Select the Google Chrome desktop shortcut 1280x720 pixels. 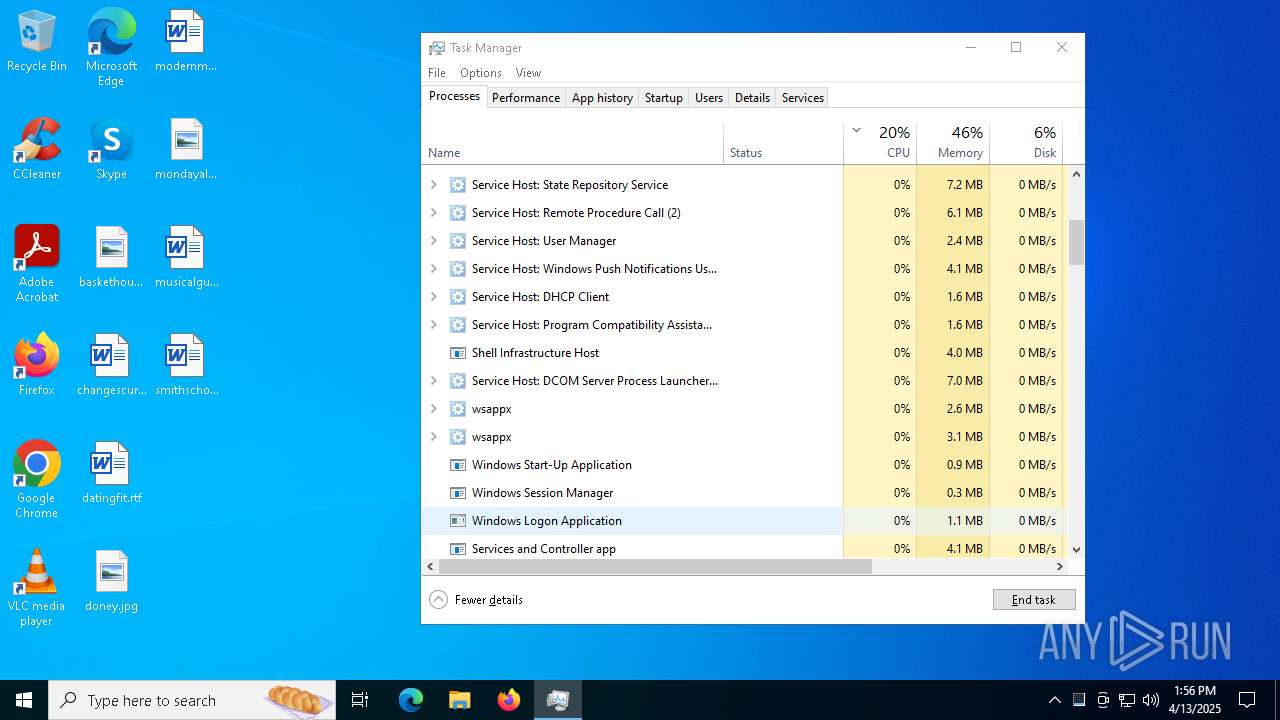(37, 480)
